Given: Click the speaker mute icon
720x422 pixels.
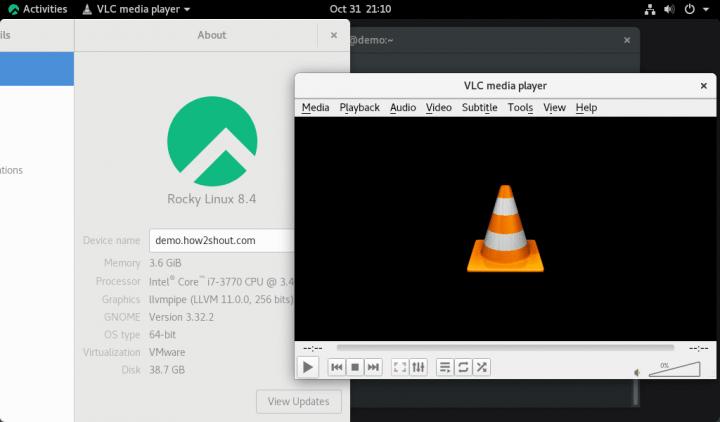Looking at the screenshot, I should click(x=637, y=372).
